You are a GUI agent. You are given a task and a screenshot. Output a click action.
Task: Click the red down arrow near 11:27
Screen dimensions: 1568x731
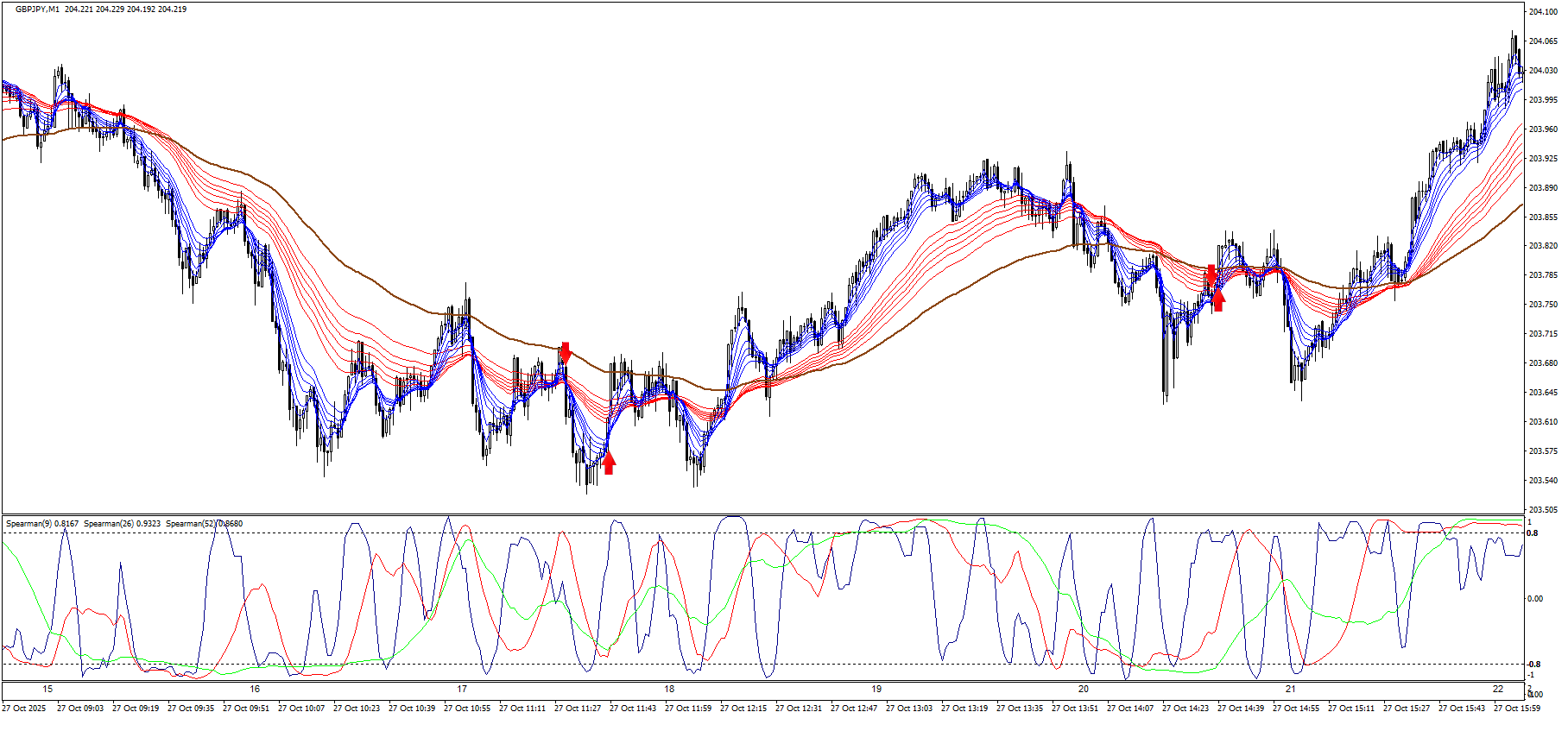[566, 352]
